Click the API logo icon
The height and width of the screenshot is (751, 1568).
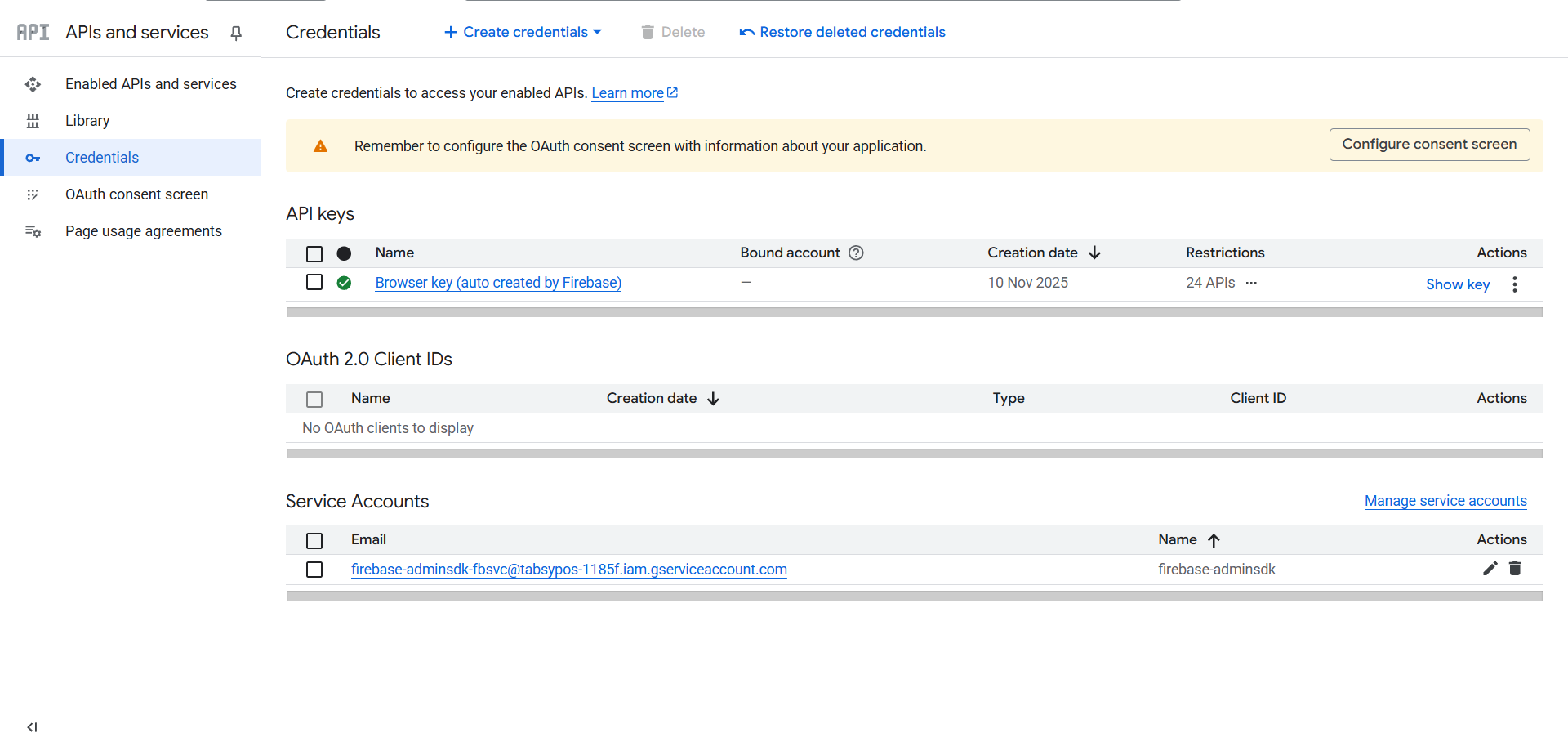33,32
